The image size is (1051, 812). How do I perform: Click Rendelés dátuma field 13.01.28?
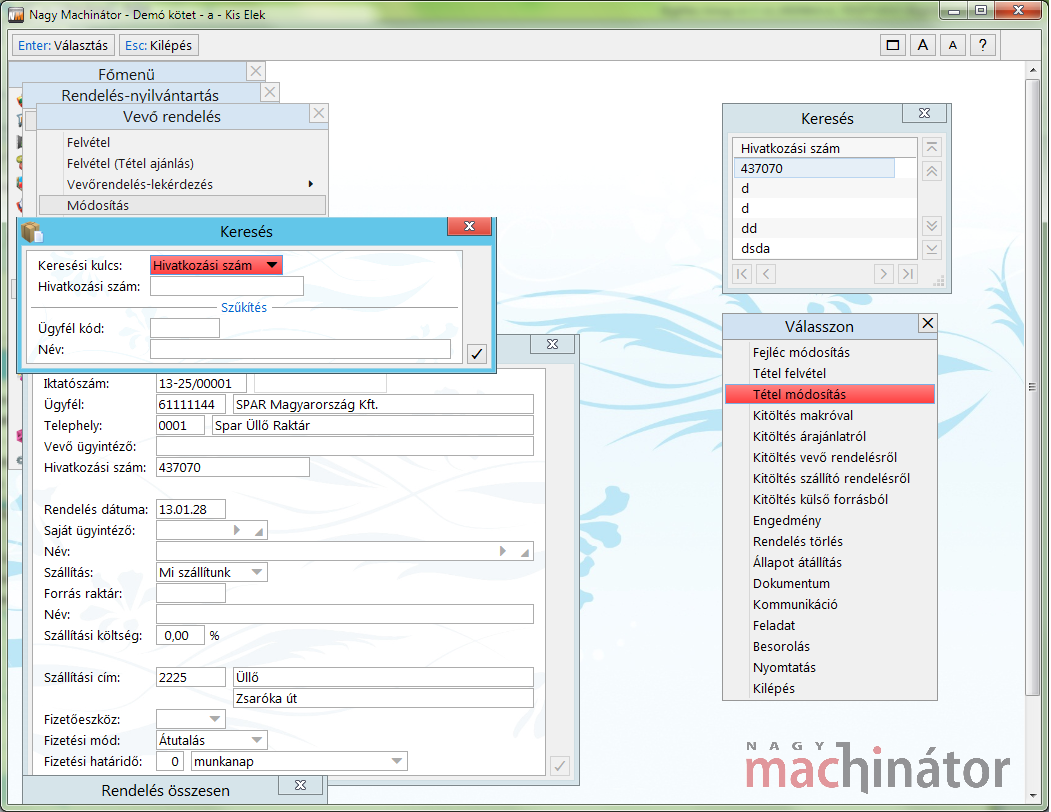point(190,509)
